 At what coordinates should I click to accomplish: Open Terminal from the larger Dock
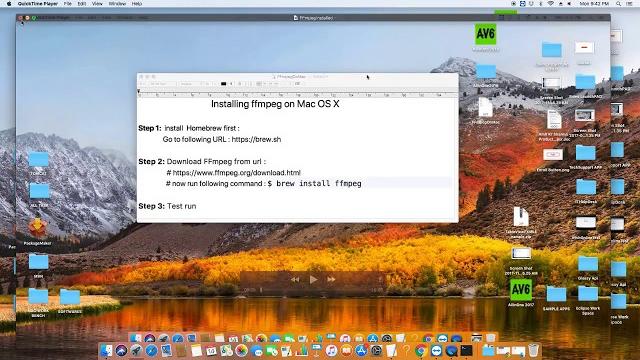point(467,350)
